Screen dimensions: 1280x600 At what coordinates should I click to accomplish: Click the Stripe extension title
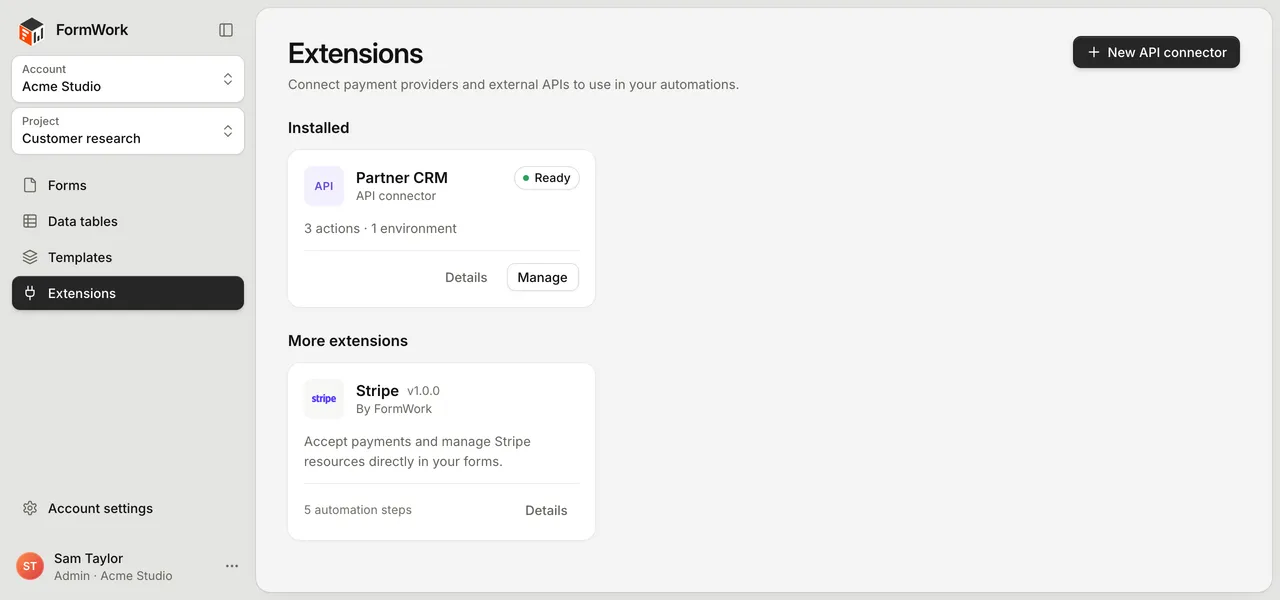pos(377,390)
